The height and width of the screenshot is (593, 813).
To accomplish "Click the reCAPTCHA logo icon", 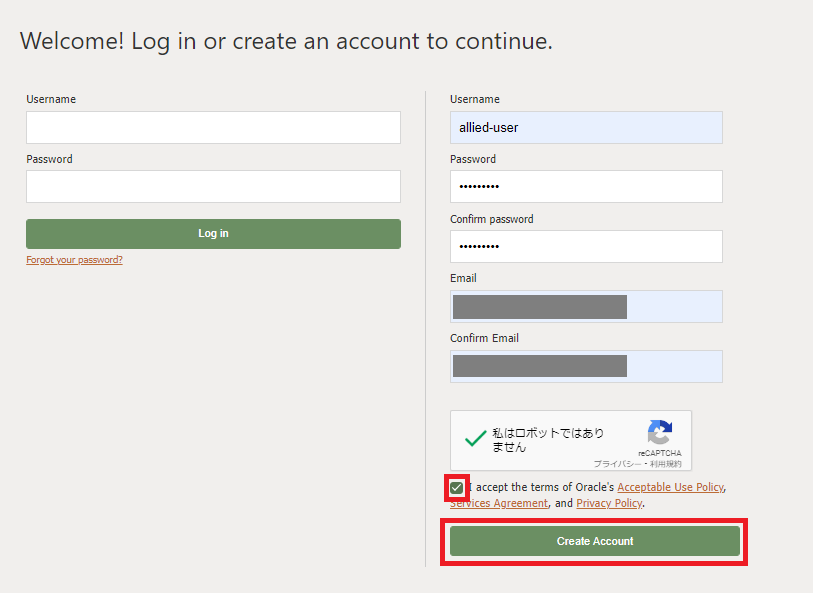I will (659, 433).
